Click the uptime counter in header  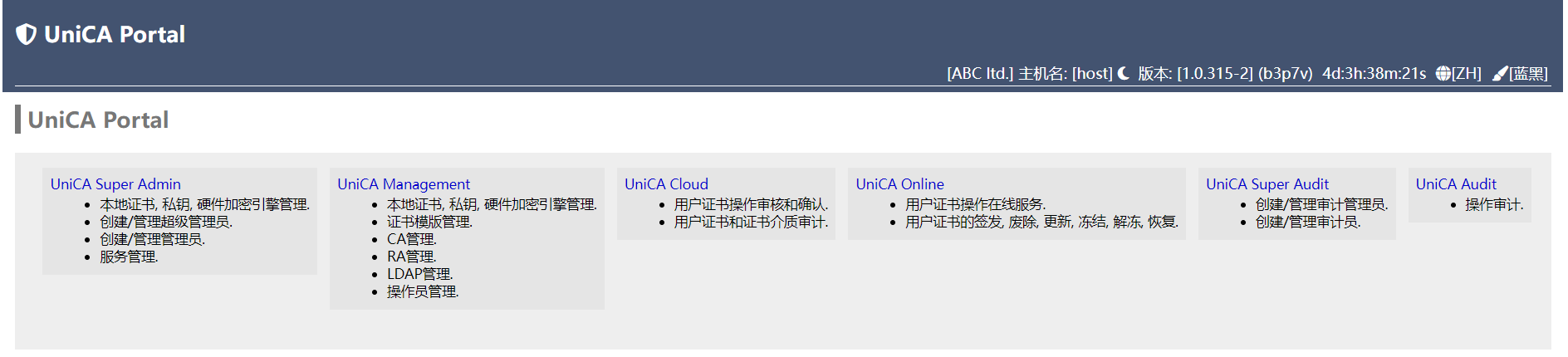pyautogui.click(x=1374, y=73)
